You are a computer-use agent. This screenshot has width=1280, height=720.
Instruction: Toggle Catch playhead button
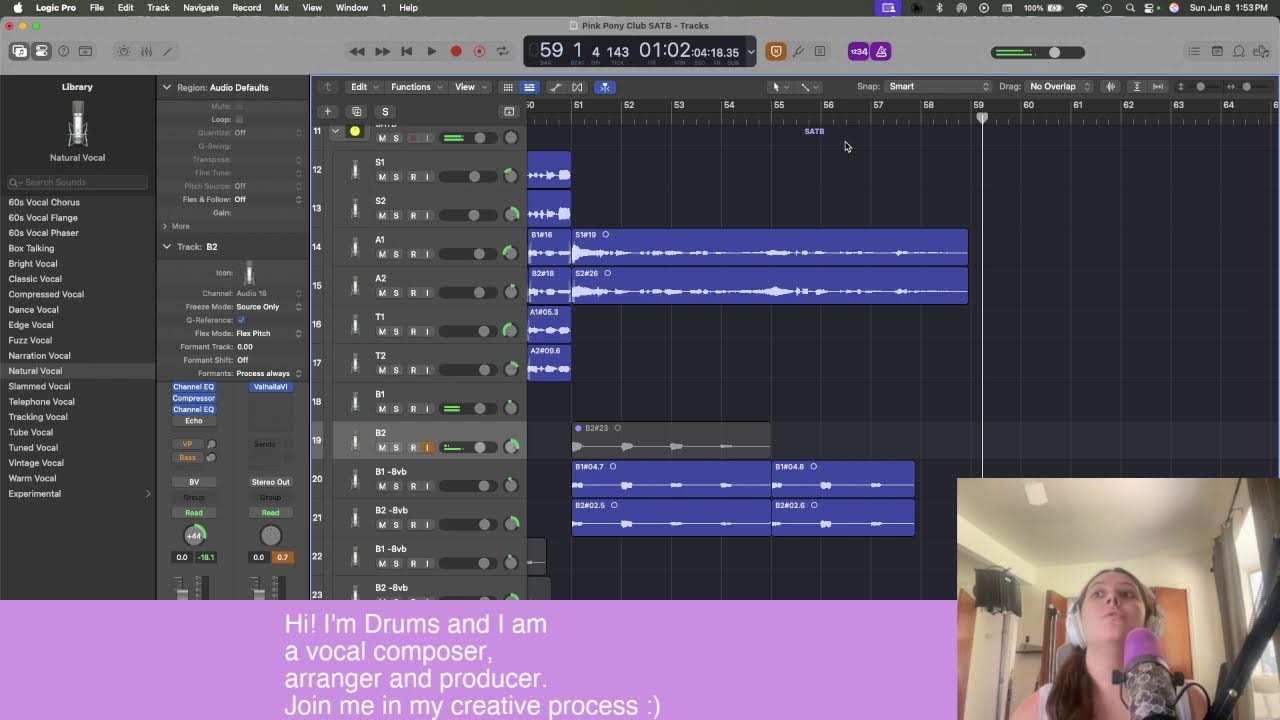click(605, 87)
